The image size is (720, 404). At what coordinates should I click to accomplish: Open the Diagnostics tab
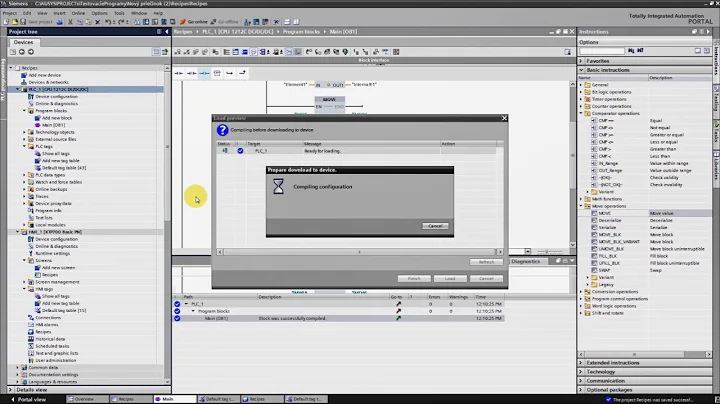(525, 261)
